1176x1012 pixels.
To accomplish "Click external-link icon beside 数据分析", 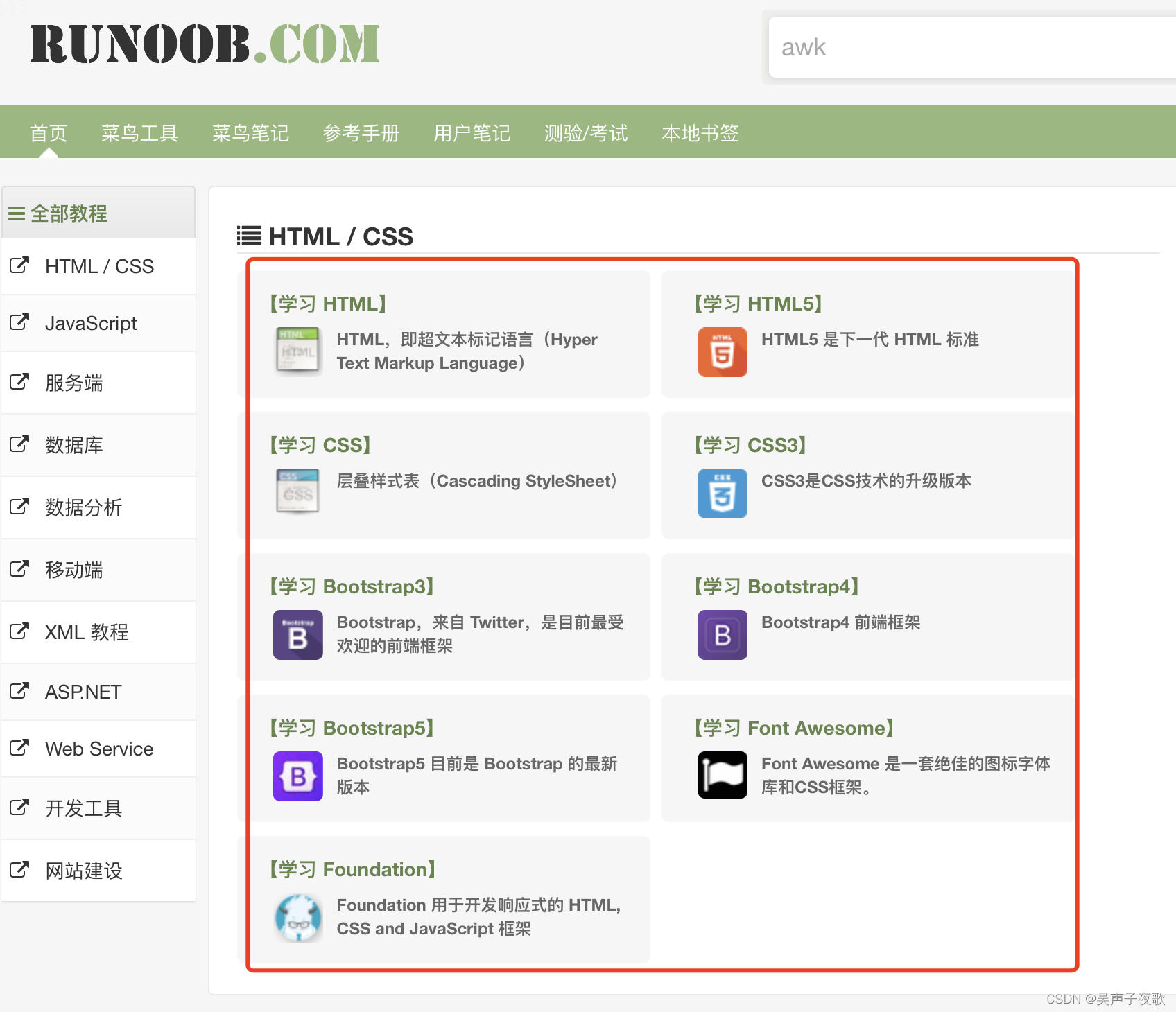I will click(19, 506).
